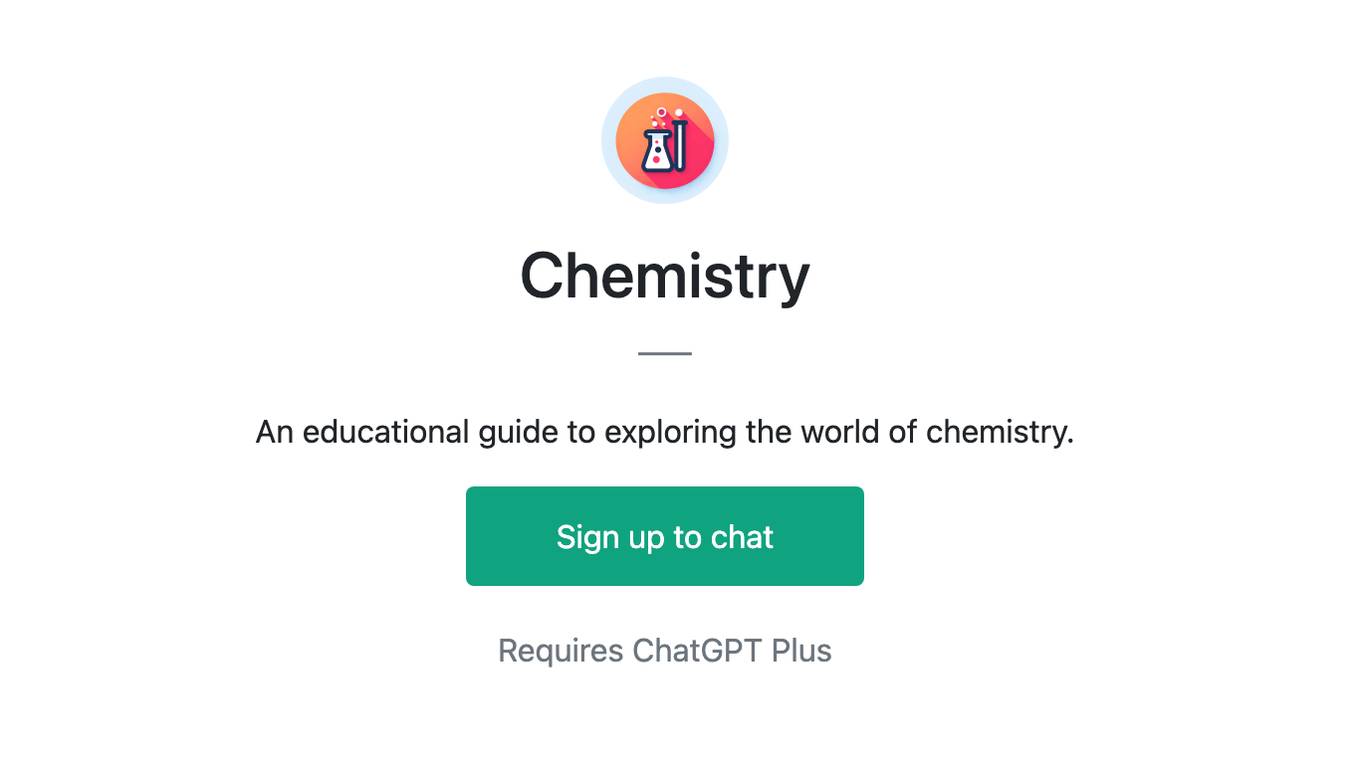
Task: Click the educational guide description text
Action: 665,432
